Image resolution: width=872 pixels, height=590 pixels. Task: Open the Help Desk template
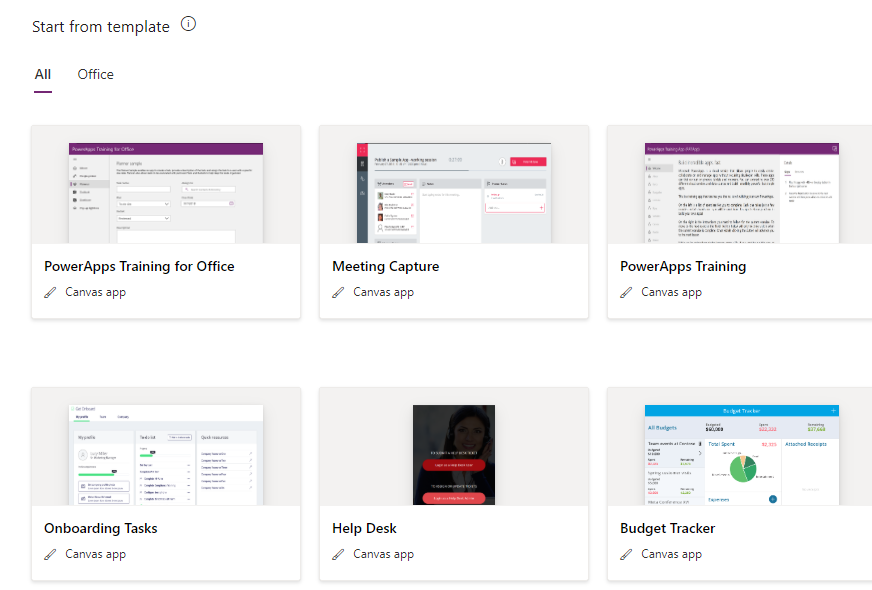pyautogui.click(x=366, y=528)
